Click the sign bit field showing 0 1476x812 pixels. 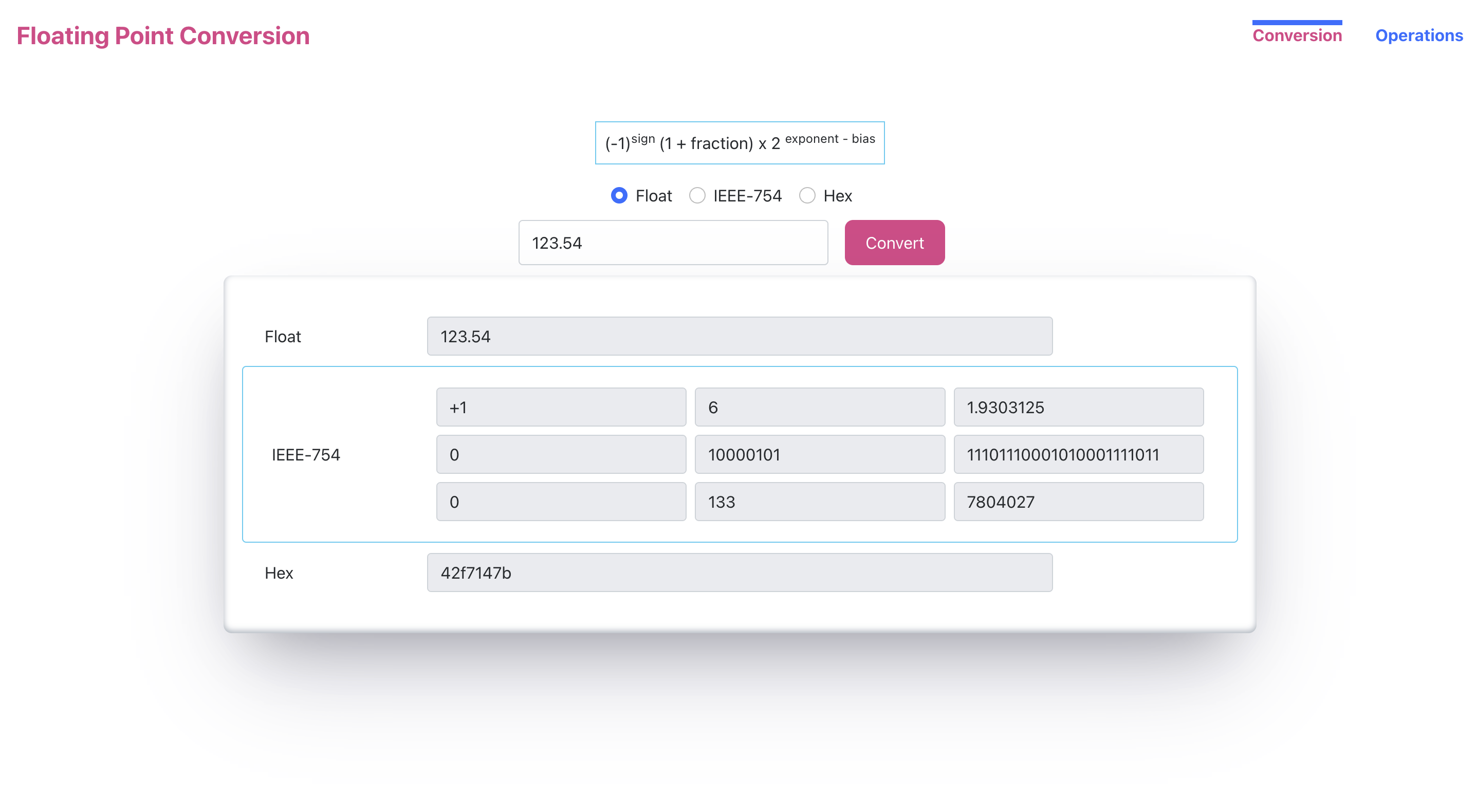click(x=560, y=454)
